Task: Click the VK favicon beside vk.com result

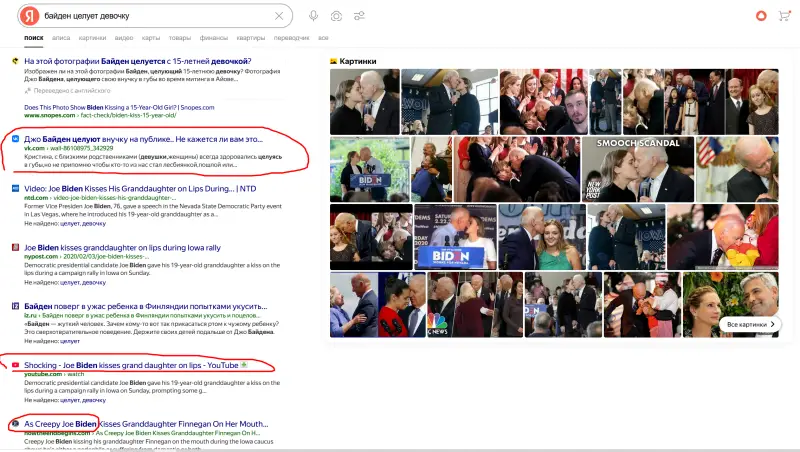Action: pos(15,139)
